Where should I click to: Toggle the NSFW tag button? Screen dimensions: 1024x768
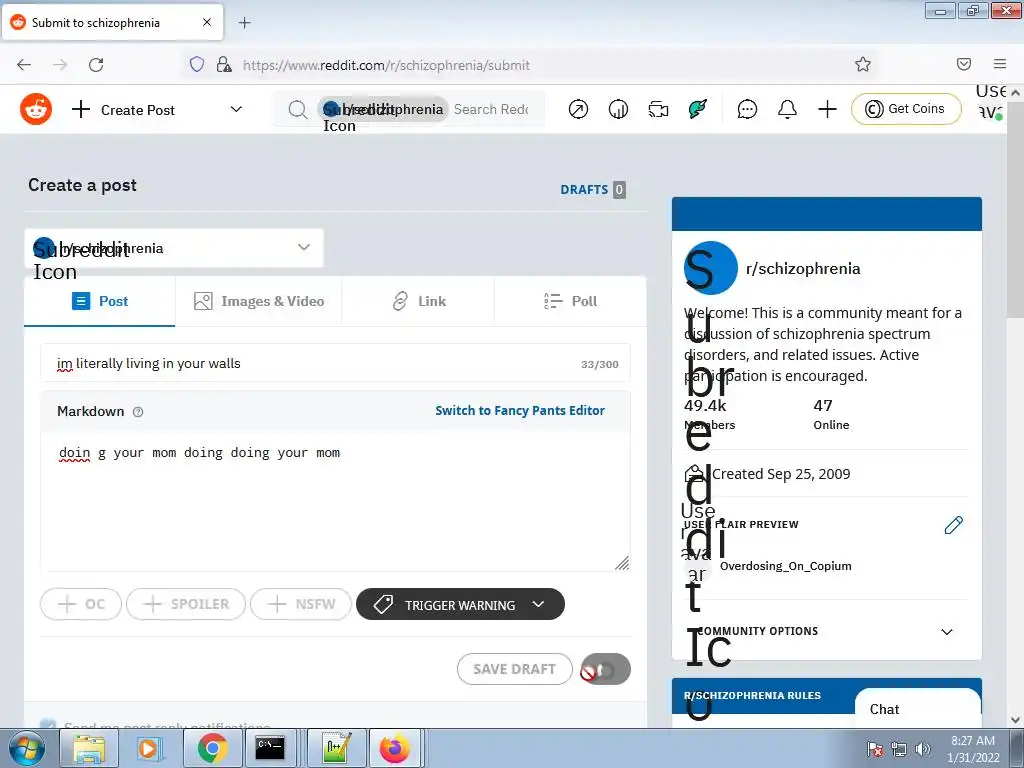(301, 604)
